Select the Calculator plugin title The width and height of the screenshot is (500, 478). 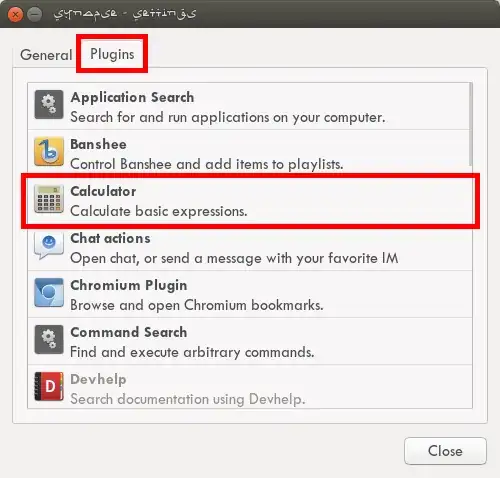tap(103, 191)
